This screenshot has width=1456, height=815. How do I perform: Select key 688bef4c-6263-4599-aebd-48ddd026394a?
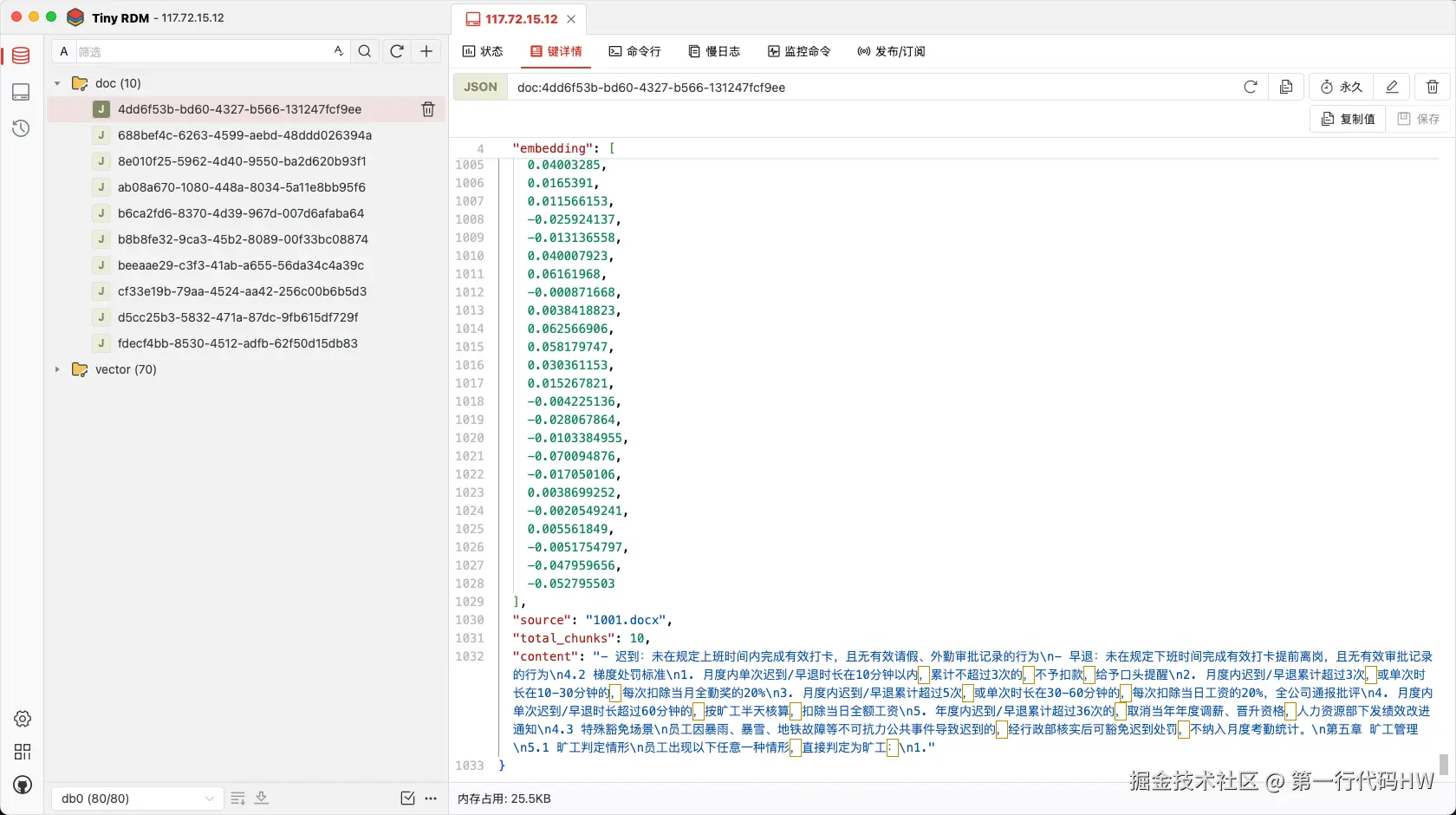point(244,135)
